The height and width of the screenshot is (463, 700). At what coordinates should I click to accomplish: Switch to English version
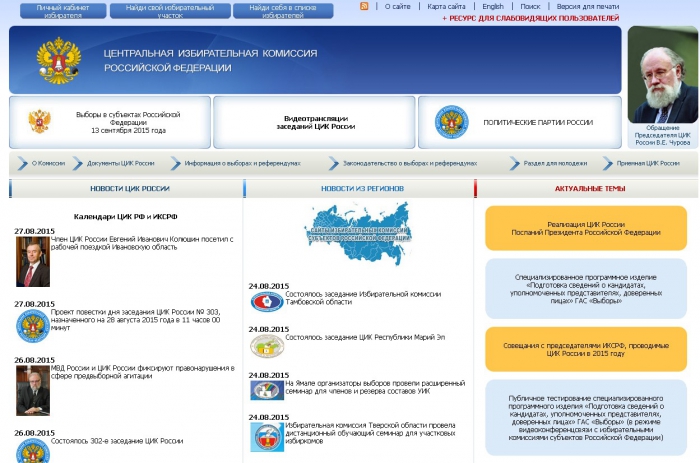[493, 7]
